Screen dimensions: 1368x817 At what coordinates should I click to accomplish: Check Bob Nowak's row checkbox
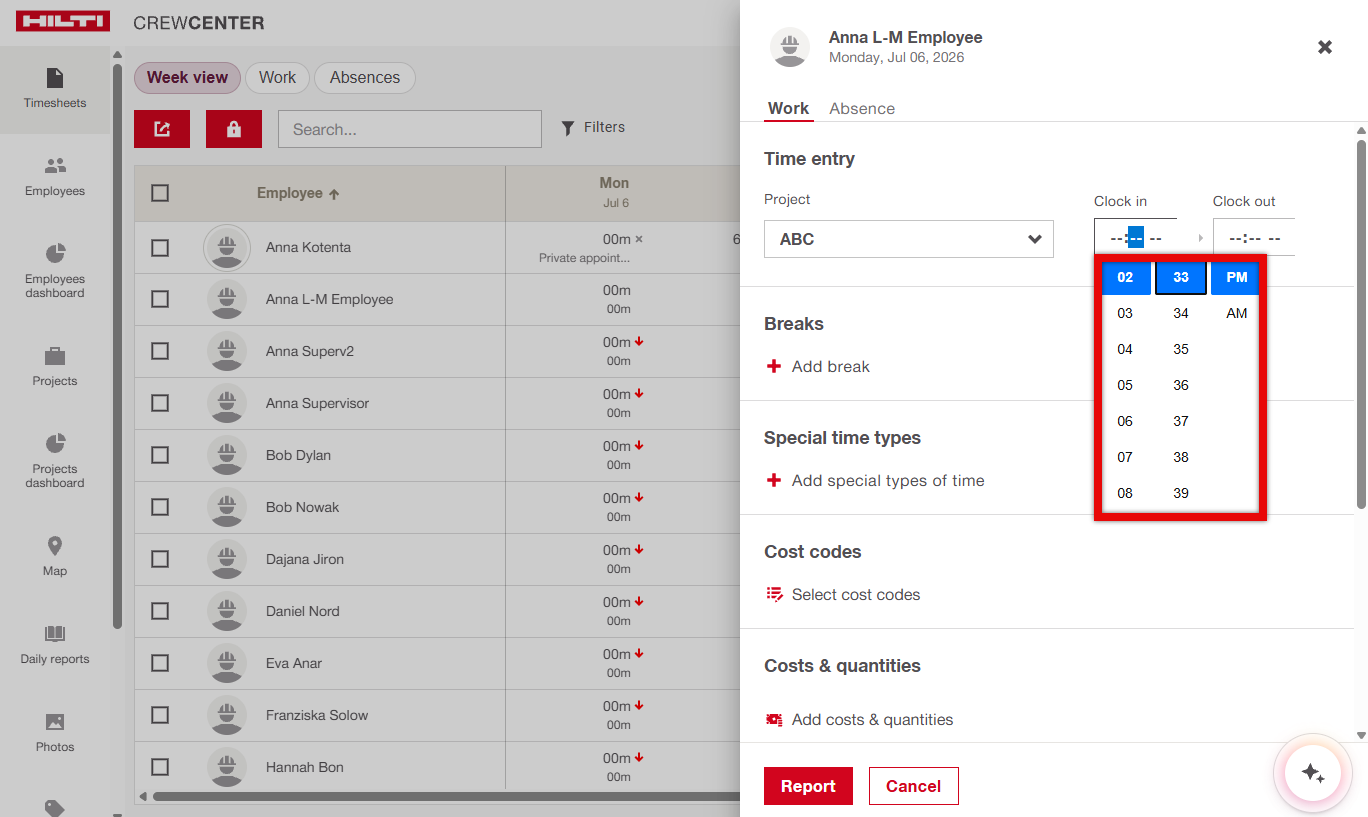click(160, 507)
